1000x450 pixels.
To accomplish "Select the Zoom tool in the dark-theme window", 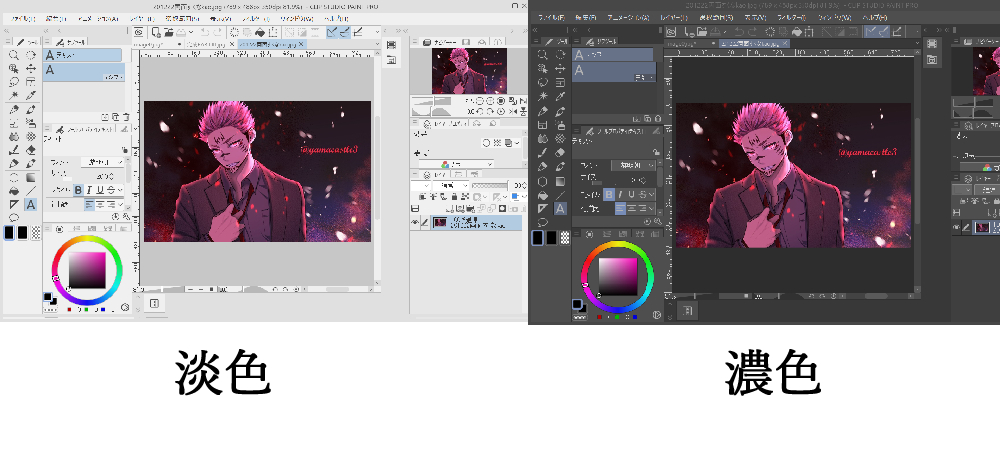I will [x=543, y=55].
